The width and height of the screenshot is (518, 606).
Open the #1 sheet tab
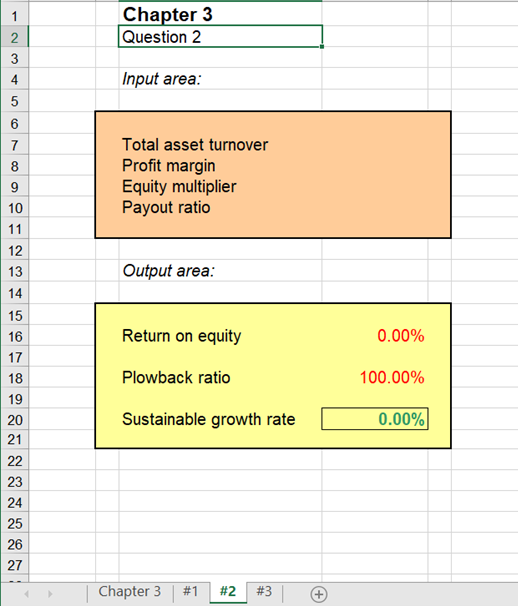pyautogui.click(x=190, y=592)
